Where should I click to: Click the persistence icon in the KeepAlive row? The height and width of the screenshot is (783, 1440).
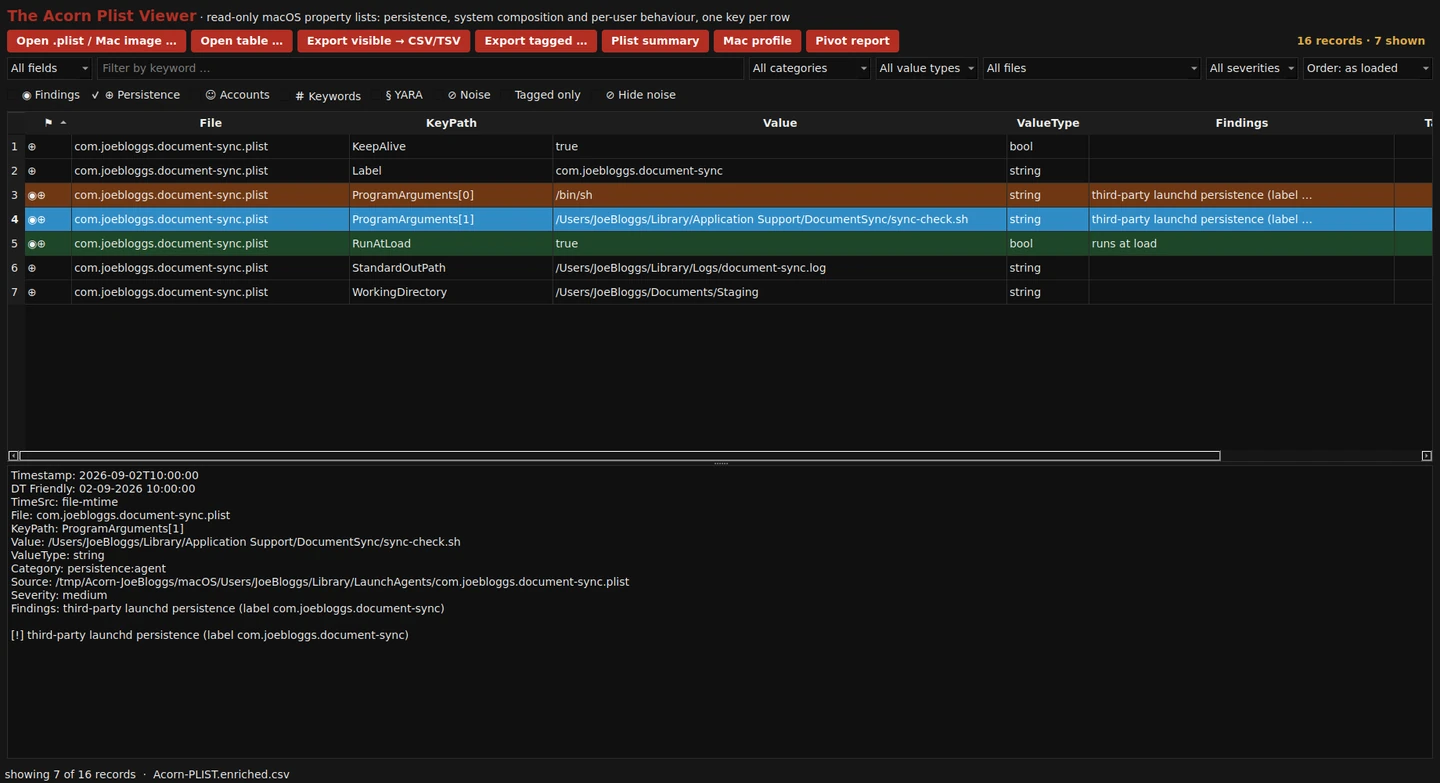point(32,147)
